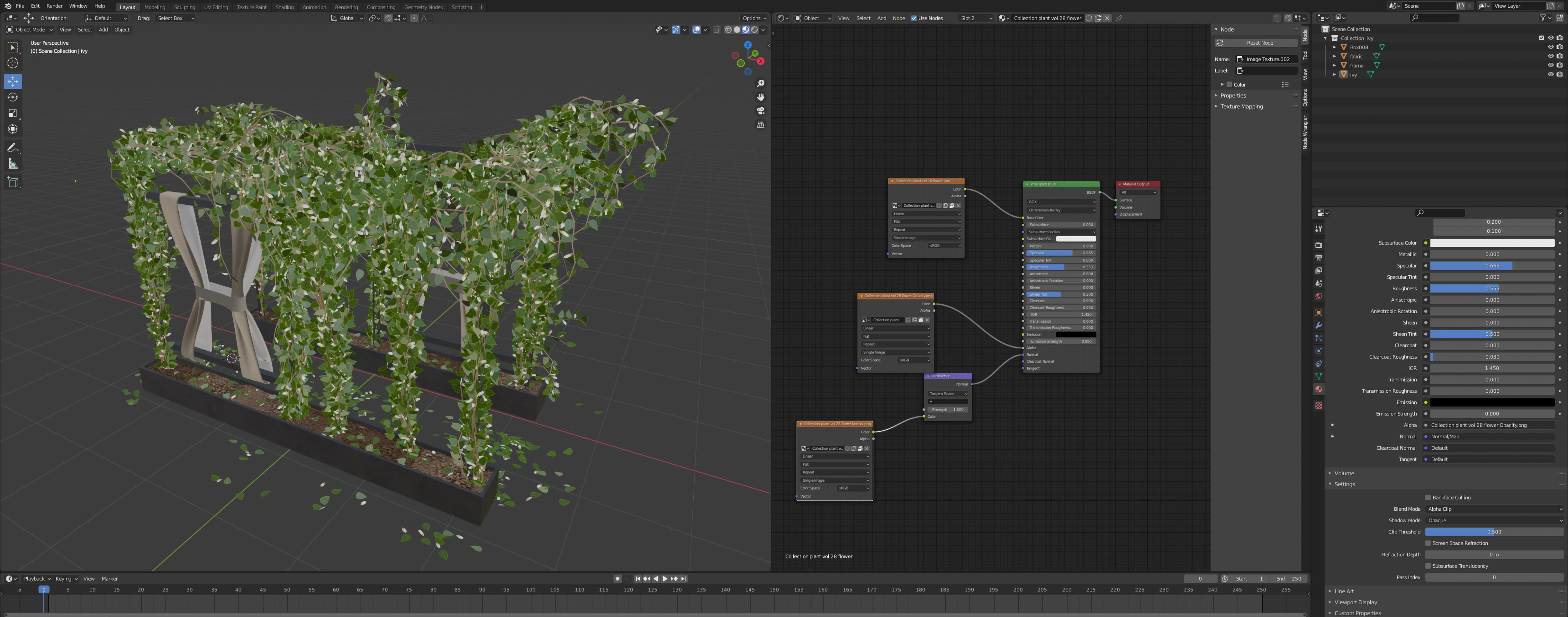Hide frame object with eye icon
1568x617 pixels.
point(1550,65)
